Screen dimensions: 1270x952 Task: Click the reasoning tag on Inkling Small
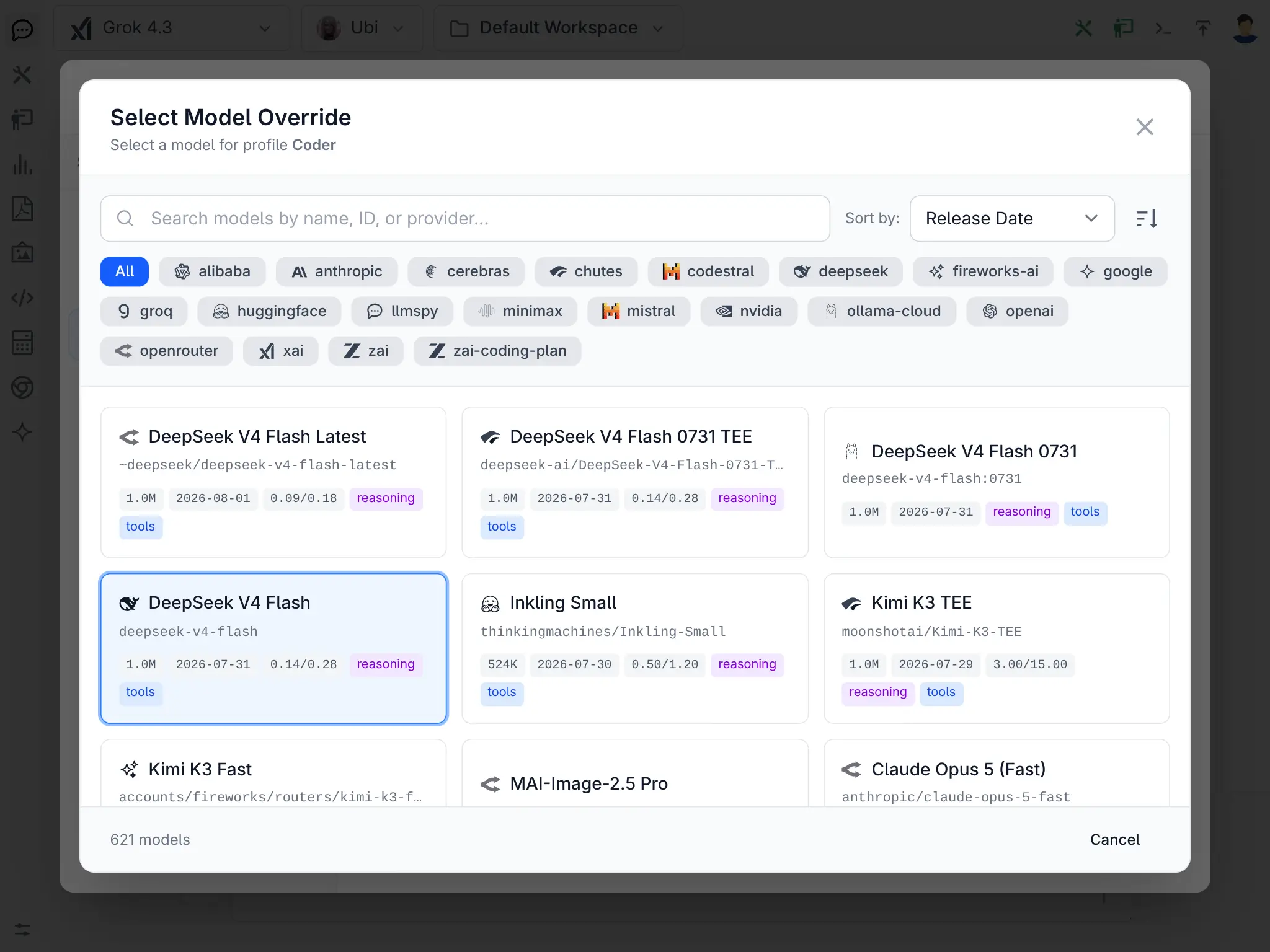[747, 664]
